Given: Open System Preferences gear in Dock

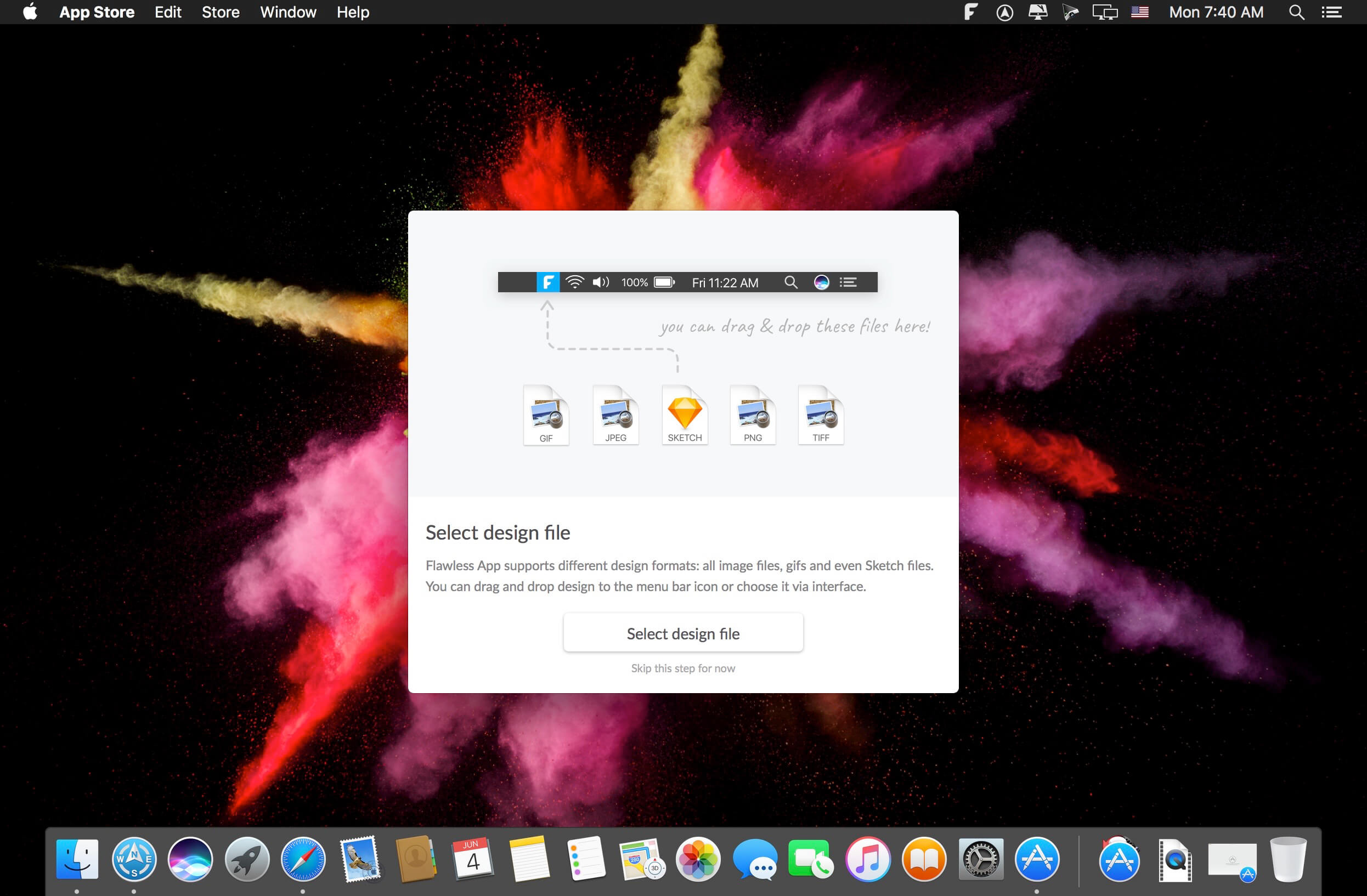Looking at the screenshot, I should pos(981,859).
